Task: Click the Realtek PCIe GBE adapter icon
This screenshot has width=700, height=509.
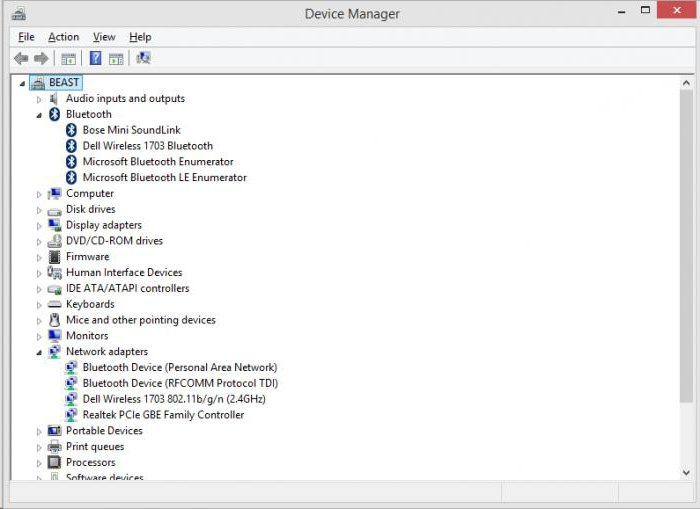Action: pos(71,415)
